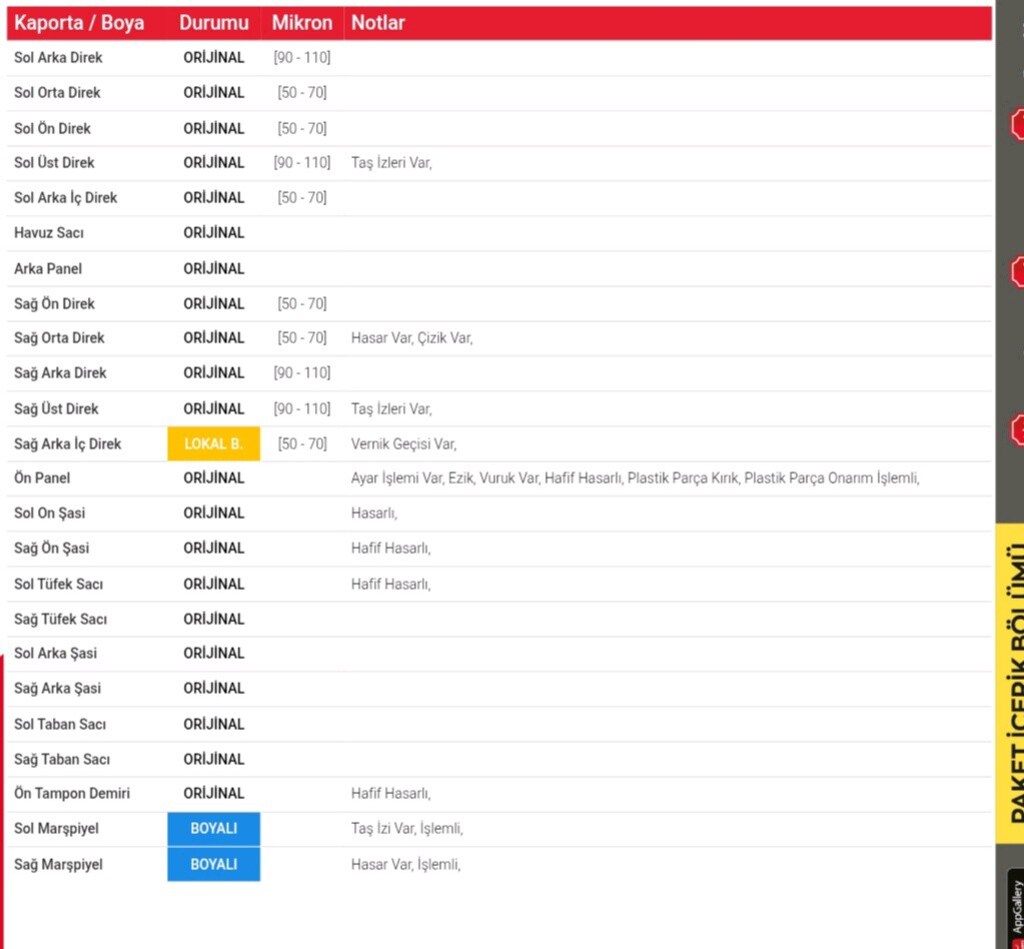Select the note 'Hasar Var, İşlemli,'
The width and height of the screenshot is (1024, 949).
pyautogui.click(x=406, y=865)
